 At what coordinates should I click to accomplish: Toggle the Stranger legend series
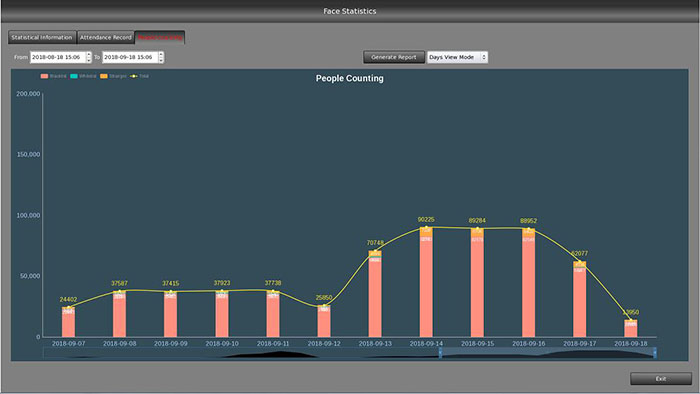(113, 76)
